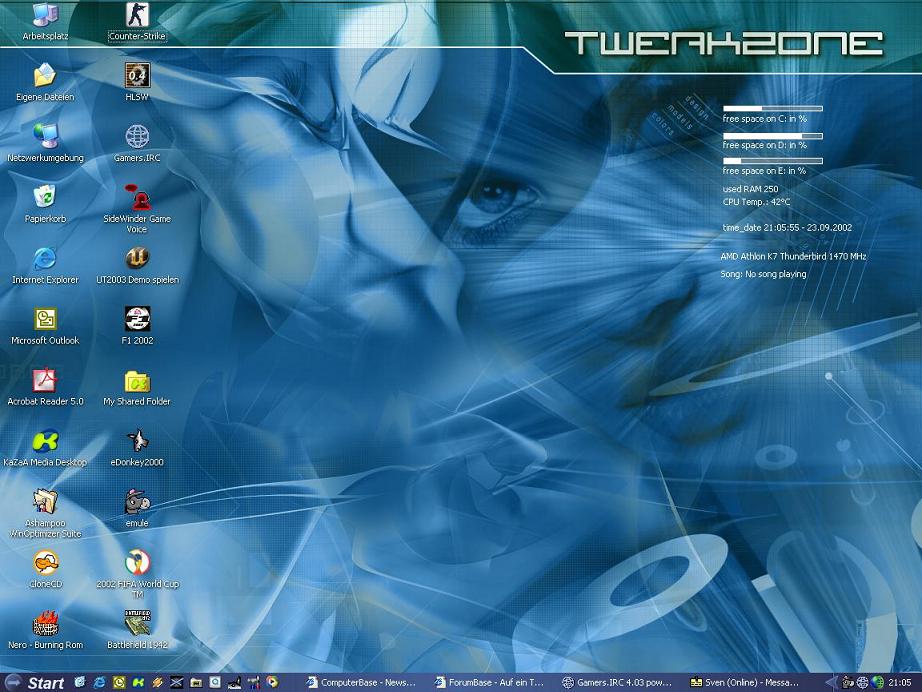This screenshot has width=922, height=692.
Task: Click the Start button
Action: point(34,683)
